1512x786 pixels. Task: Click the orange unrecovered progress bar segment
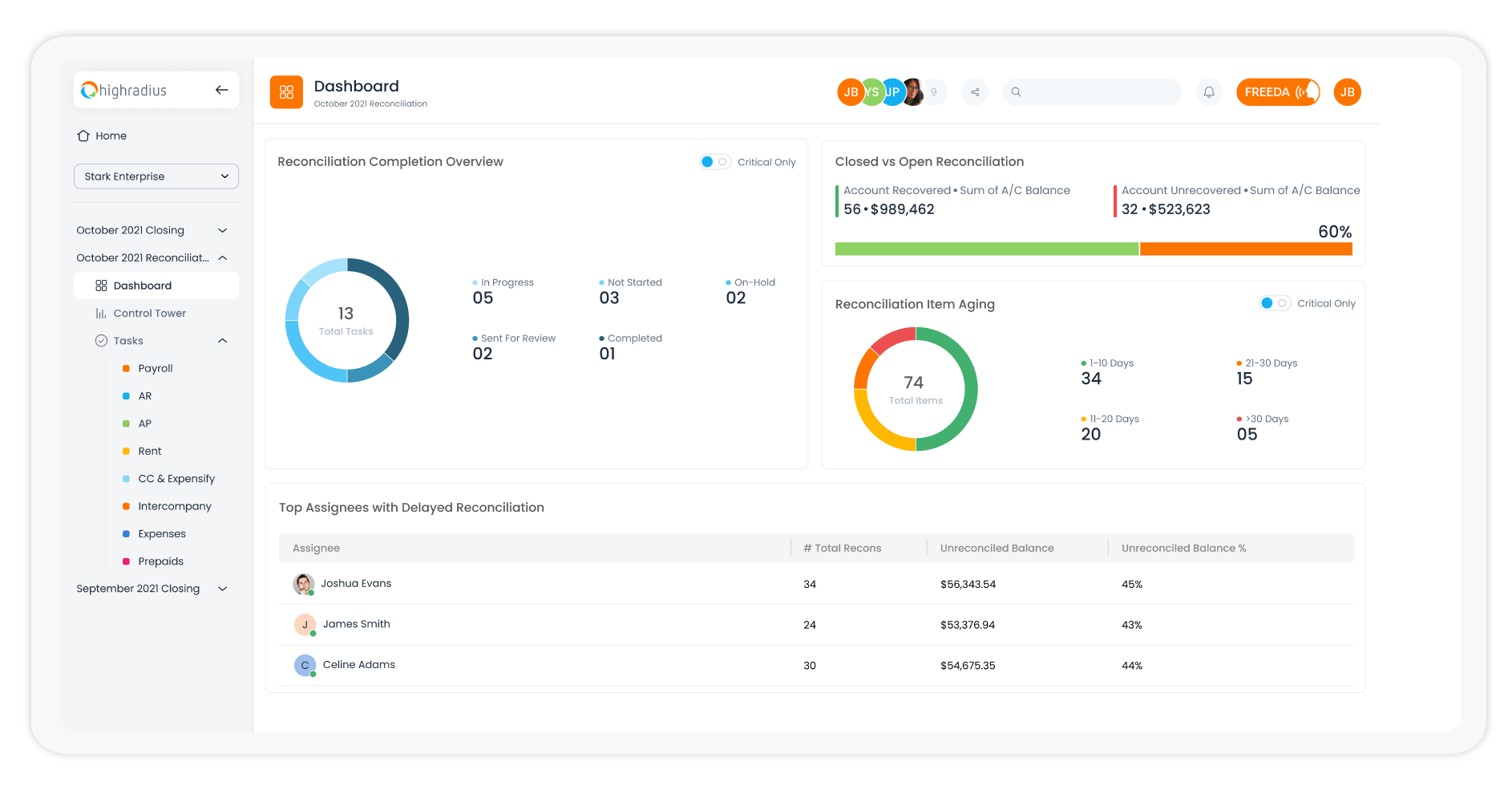1246,249
